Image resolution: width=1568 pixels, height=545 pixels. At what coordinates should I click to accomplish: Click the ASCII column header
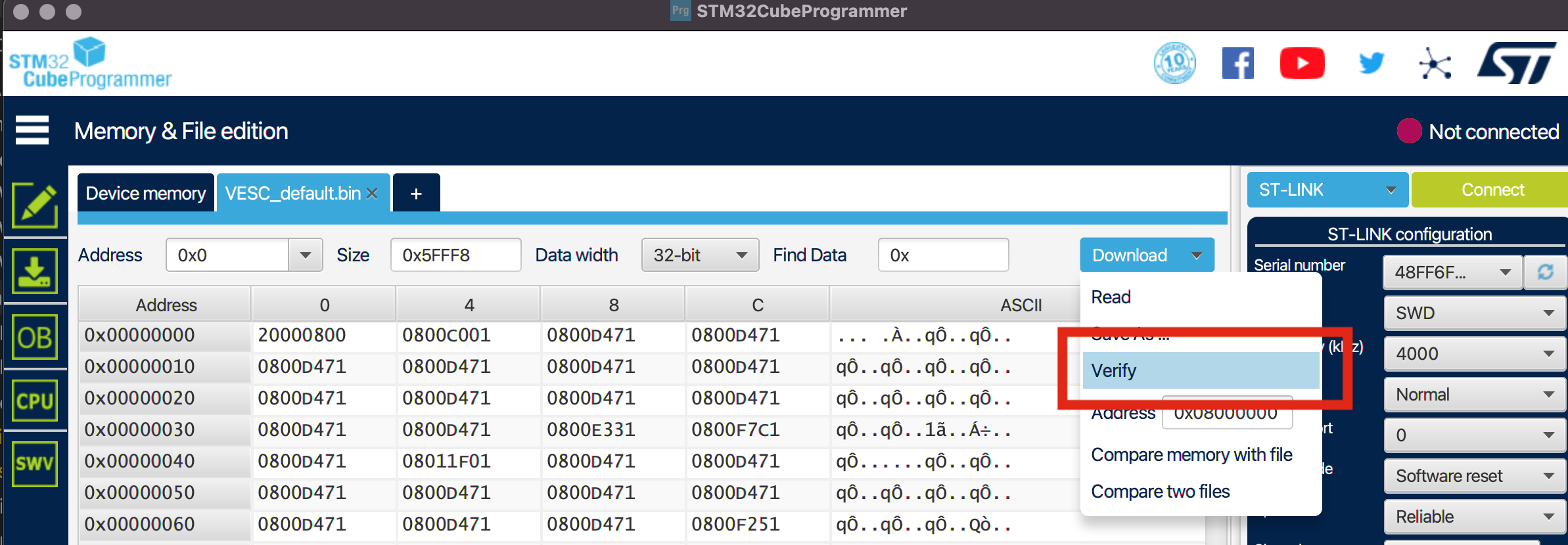(1021, 305)
